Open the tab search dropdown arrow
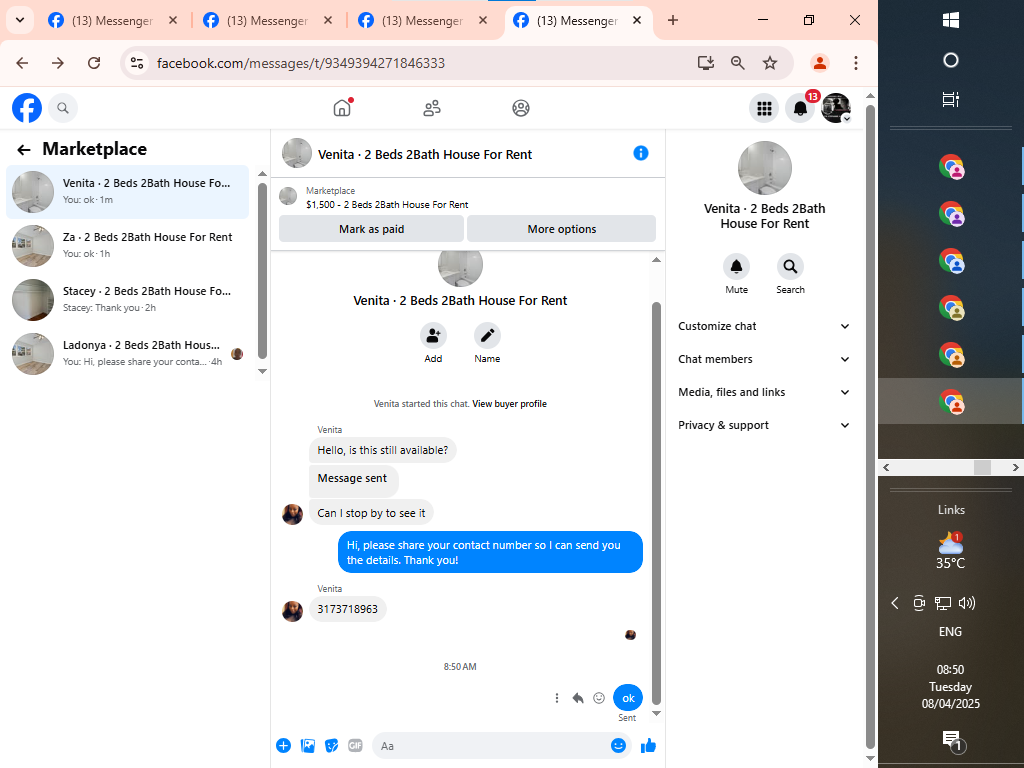The width and height of the screenshot is (1024, 768). point(20,20)
